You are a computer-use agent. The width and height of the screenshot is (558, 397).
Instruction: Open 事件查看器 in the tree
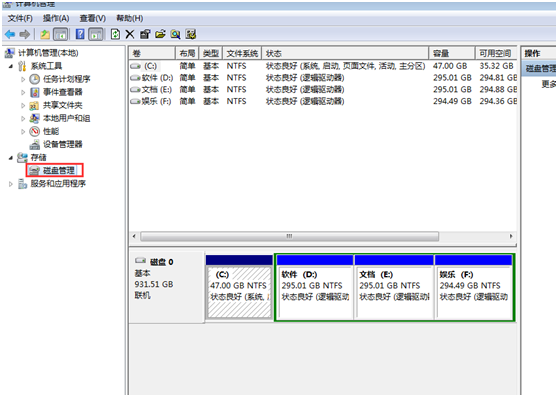[x=63, y=92]
